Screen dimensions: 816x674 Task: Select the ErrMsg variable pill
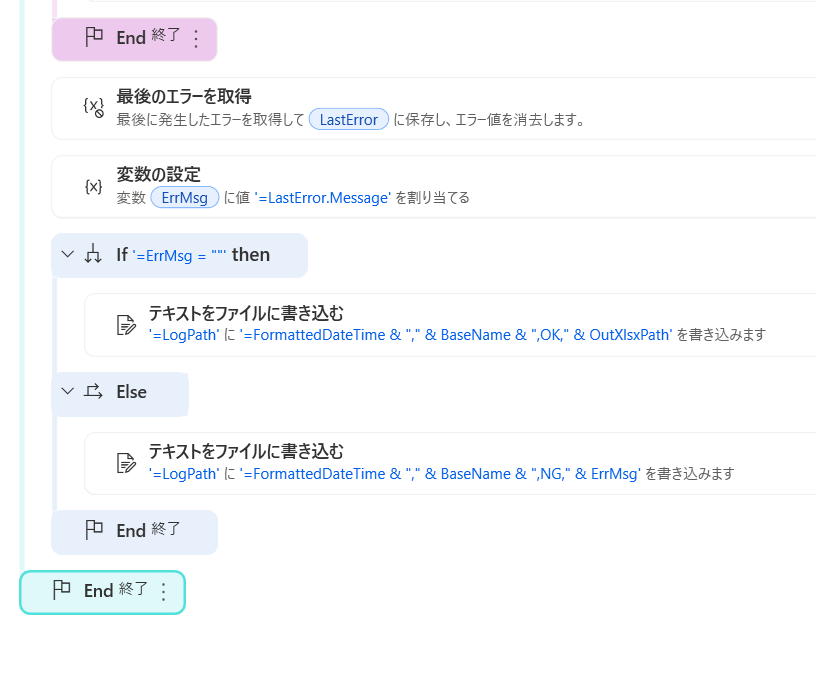coord(184,198)
